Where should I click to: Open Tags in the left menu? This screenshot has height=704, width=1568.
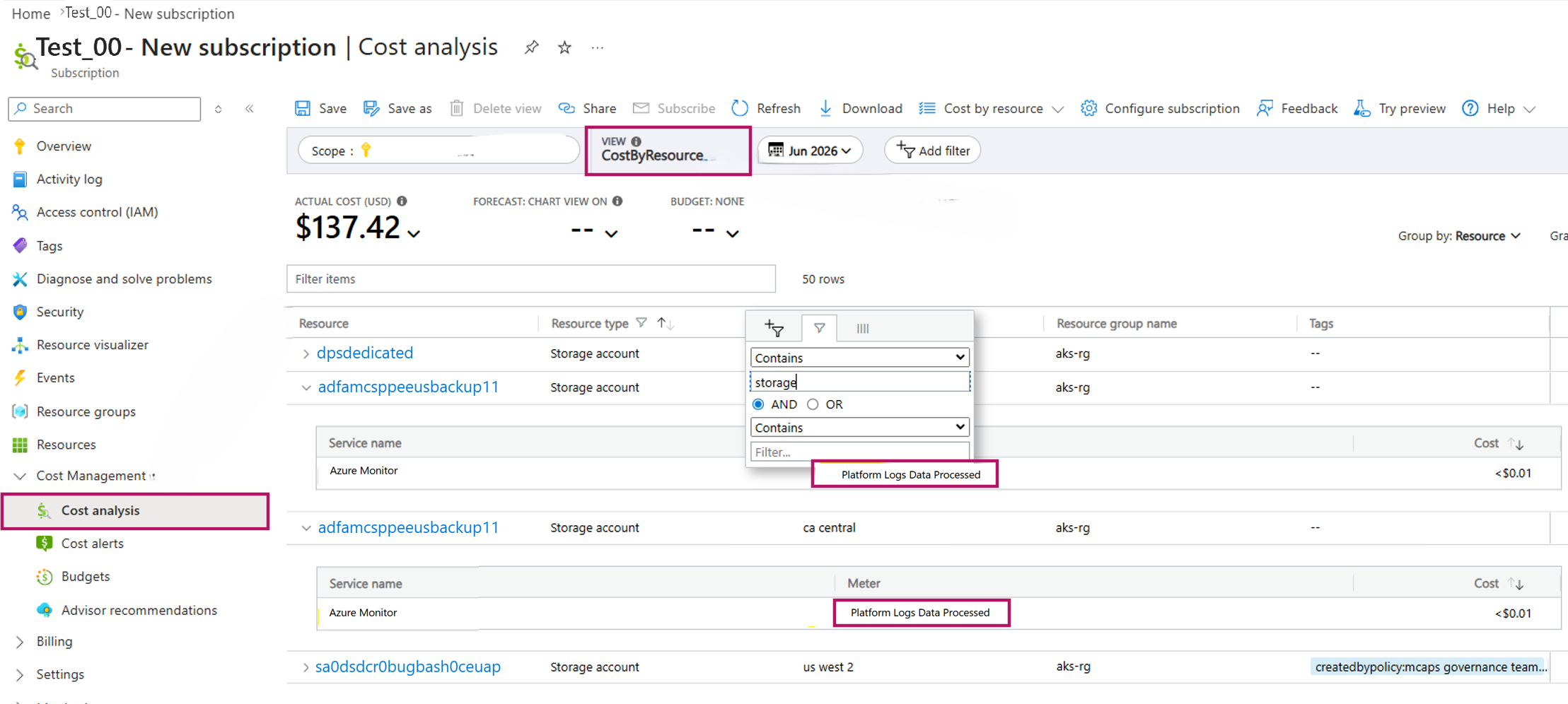pyautogui.click(x=50, y=246)
